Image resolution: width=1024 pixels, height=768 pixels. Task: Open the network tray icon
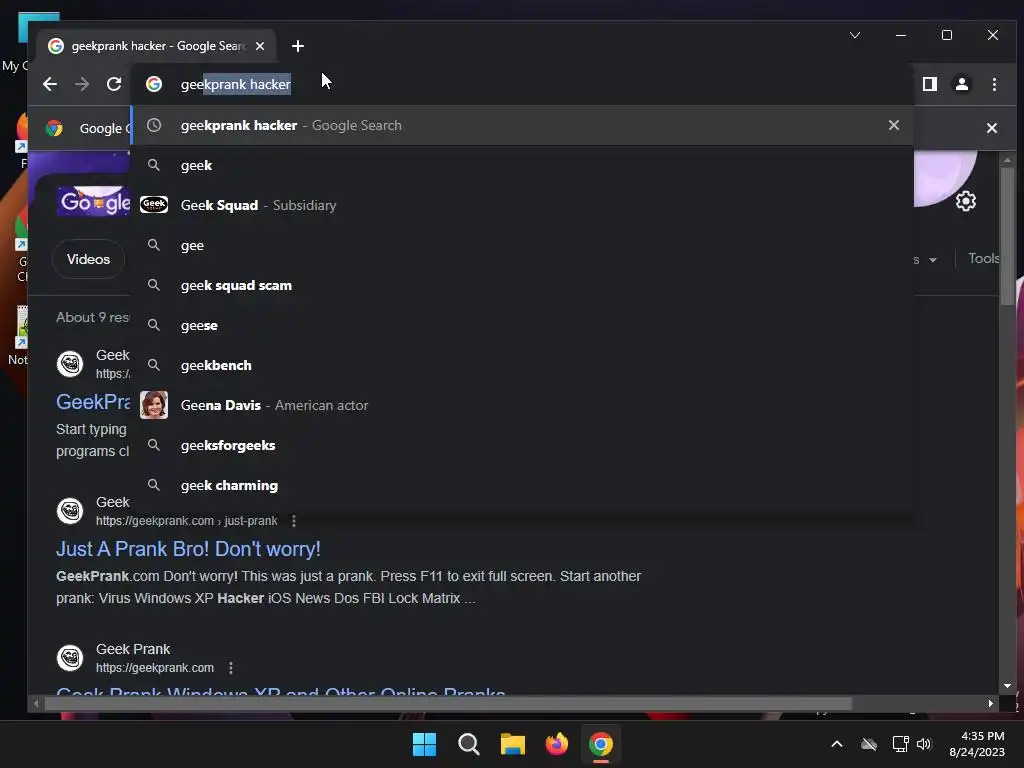coord(901,744)
